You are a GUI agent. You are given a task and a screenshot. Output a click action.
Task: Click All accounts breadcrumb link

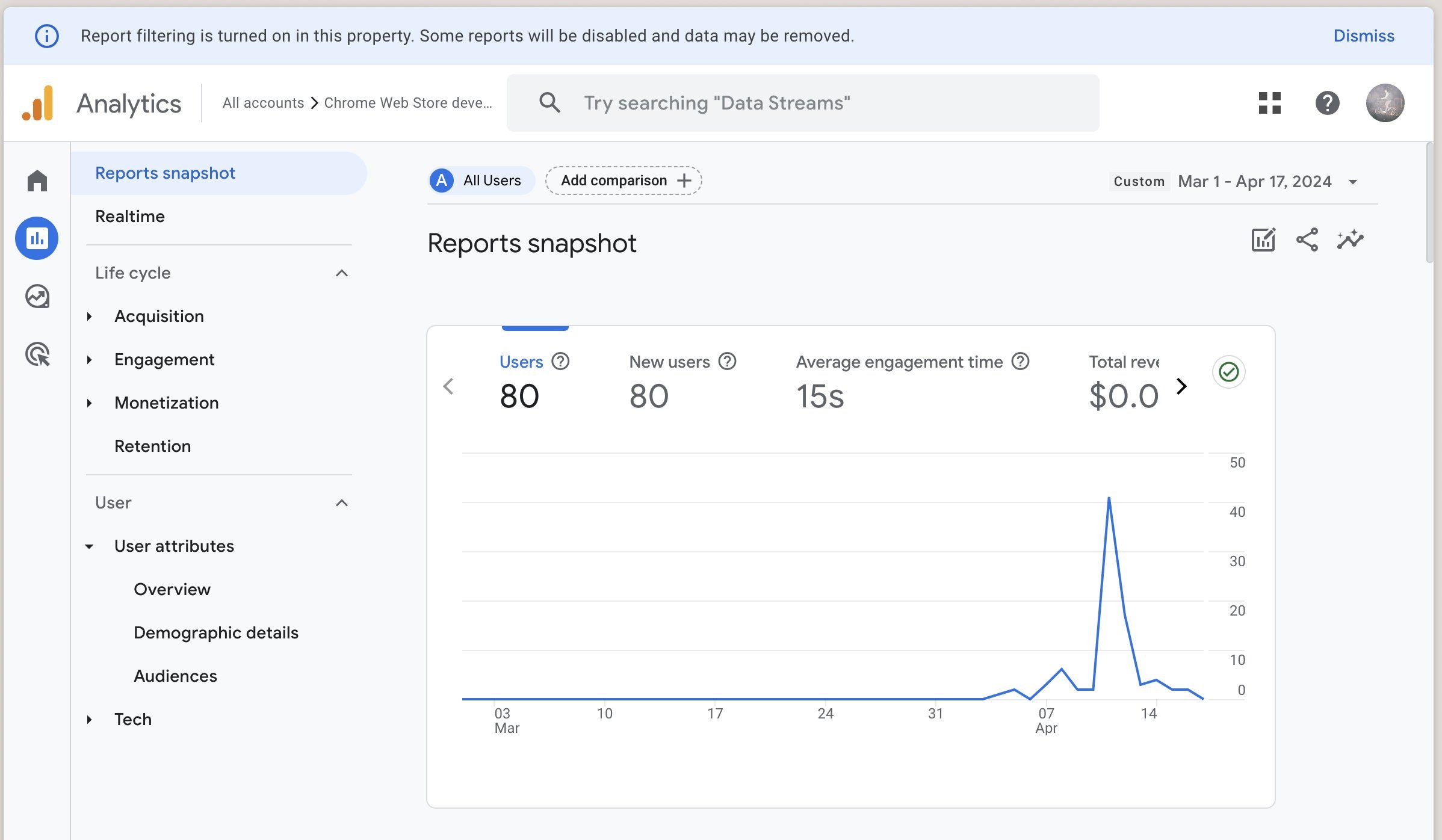263,103
